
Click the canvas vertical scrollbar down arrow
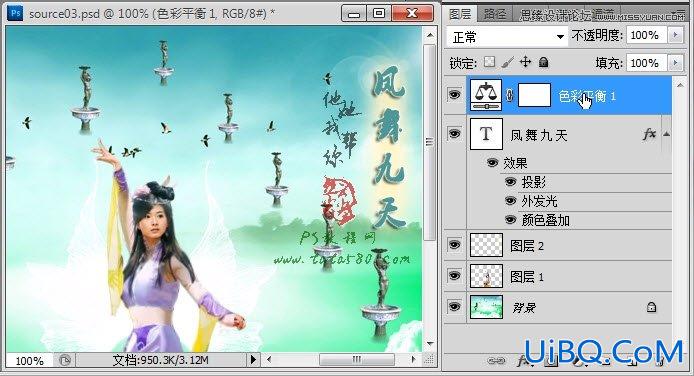tap(430, 344)
